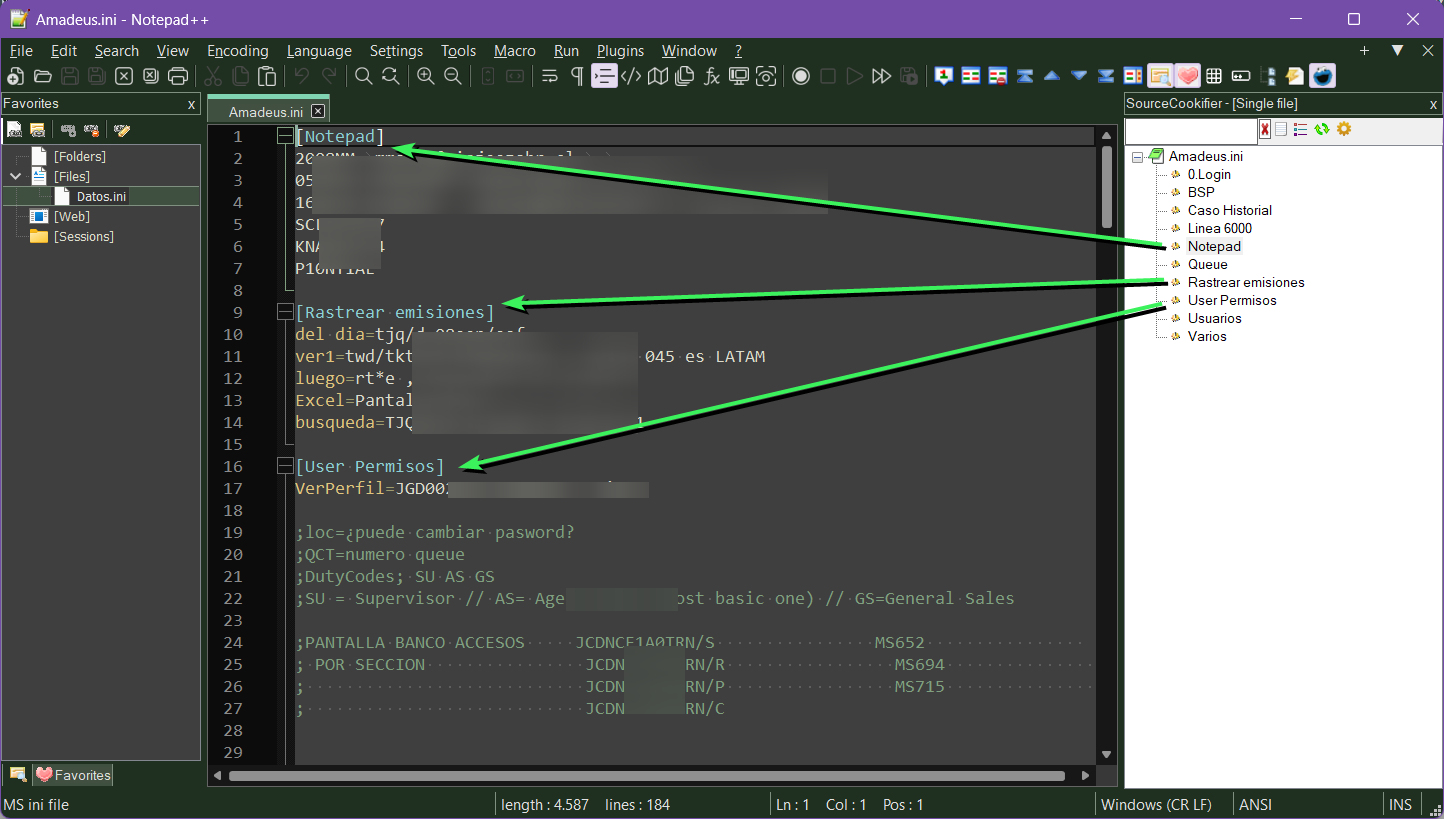Click the horizontal scrollbar in the editor
1444x819 pixels.
(647, 776)
